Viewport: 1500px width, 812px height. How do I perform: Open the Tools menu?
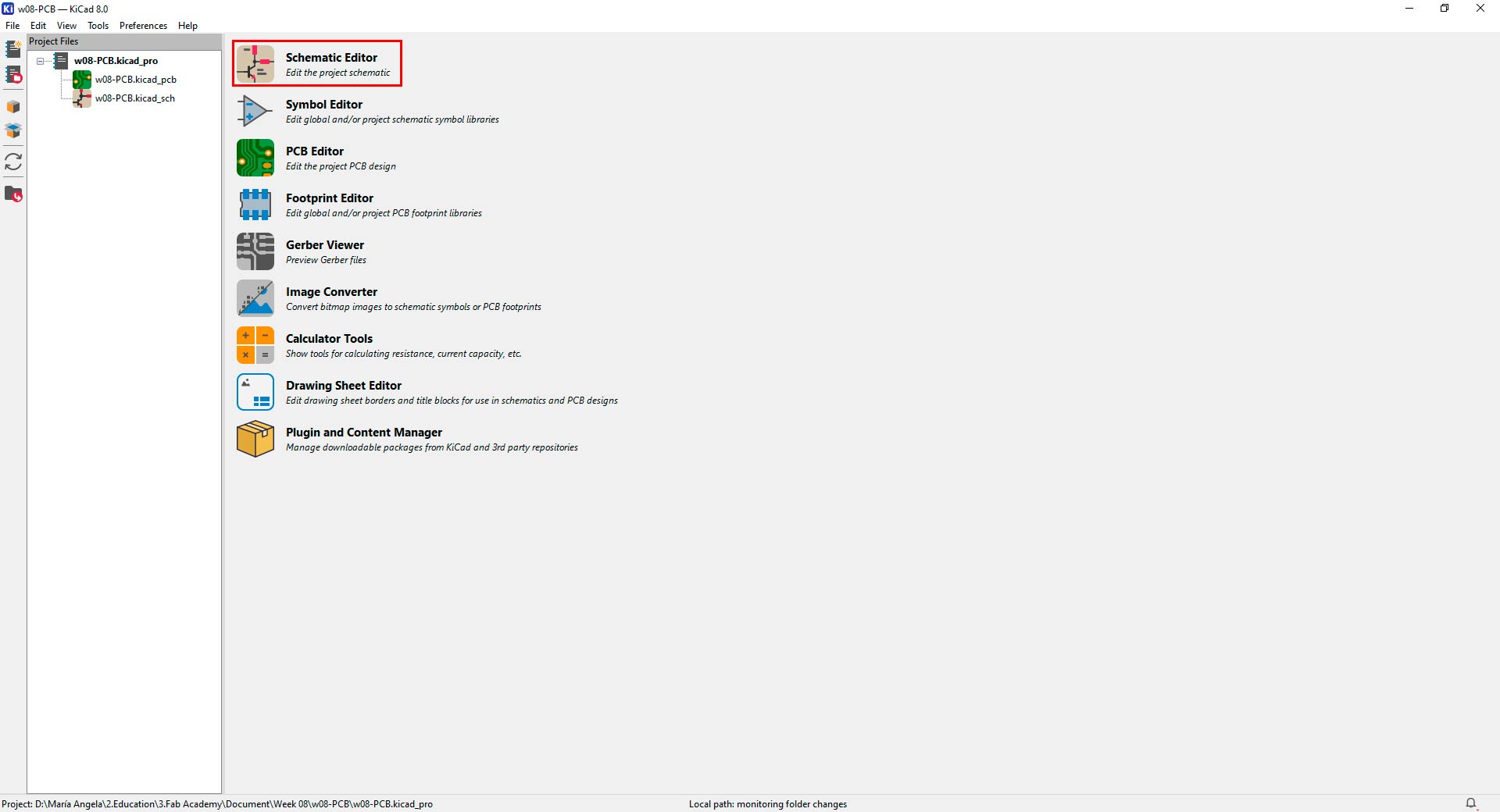coord(98,26)
